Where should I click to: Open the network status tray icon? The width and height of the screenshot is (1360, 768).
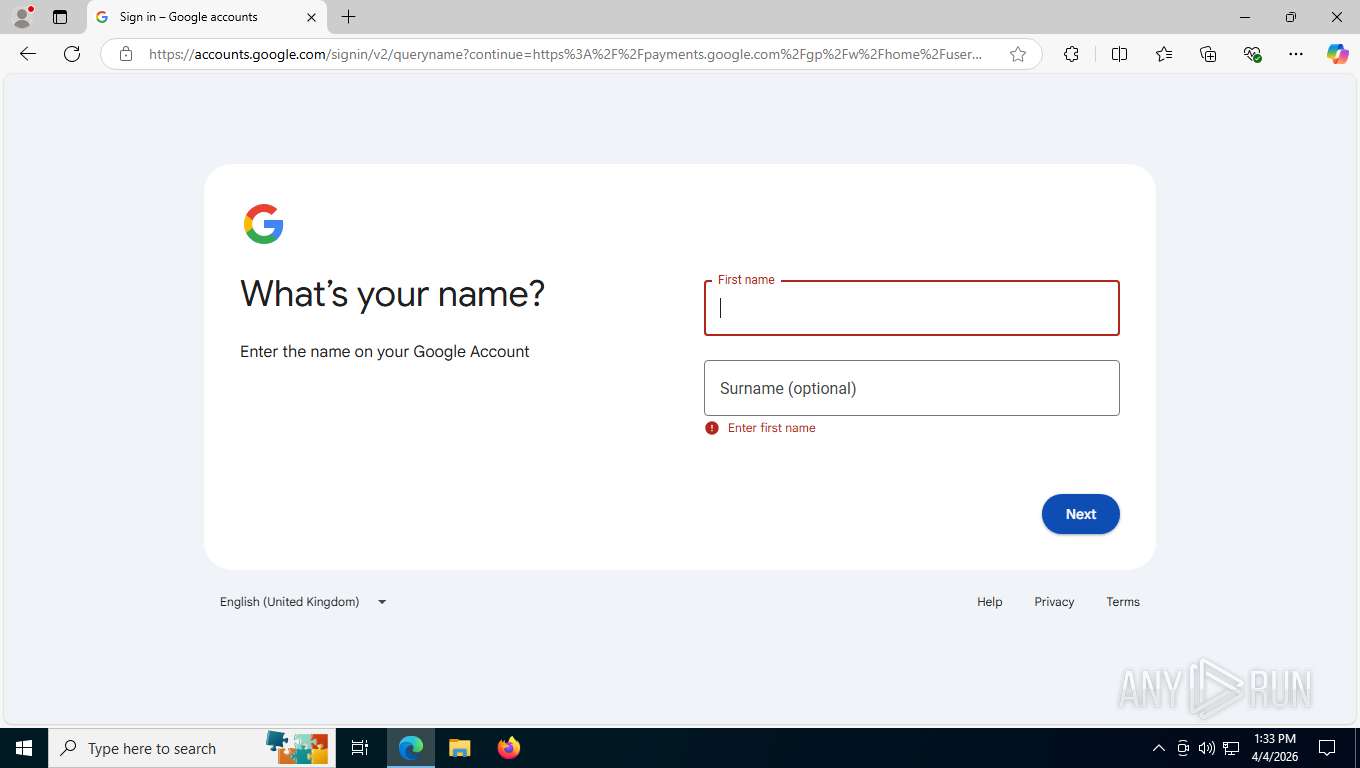[1231, 748]
